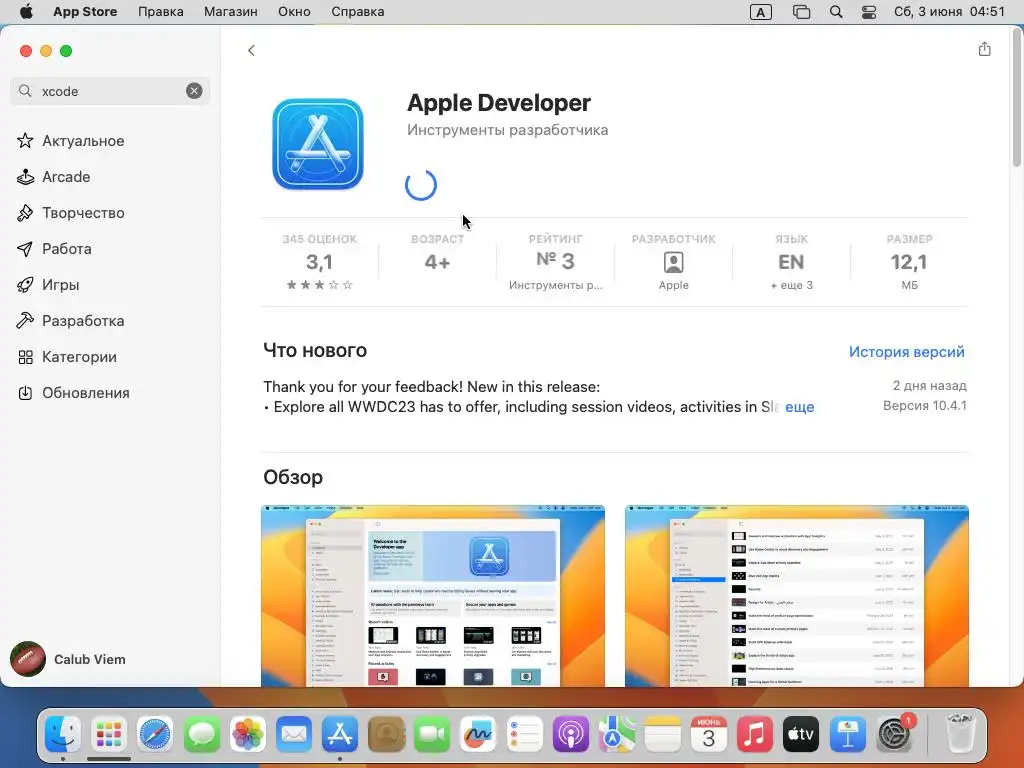Click the download progress spinner
1024x768 pixels.
click(421, 185)
